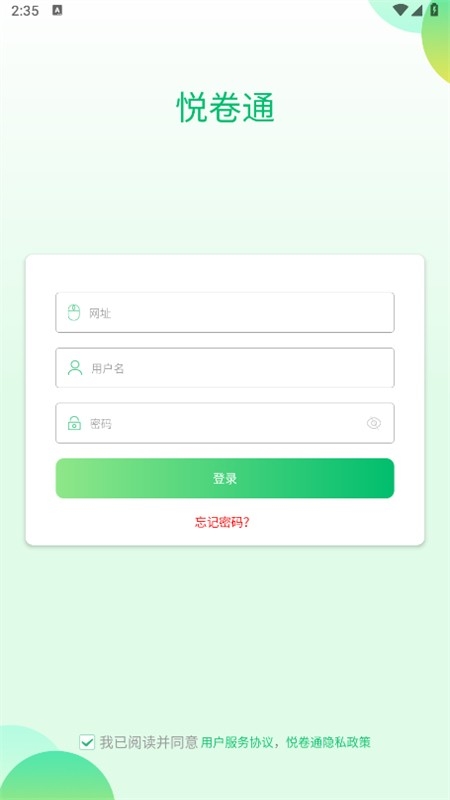Viewport: 450px width, 800px height.
Task: Tap the 2:35 clock in status bar
Action: click(24, 11)
